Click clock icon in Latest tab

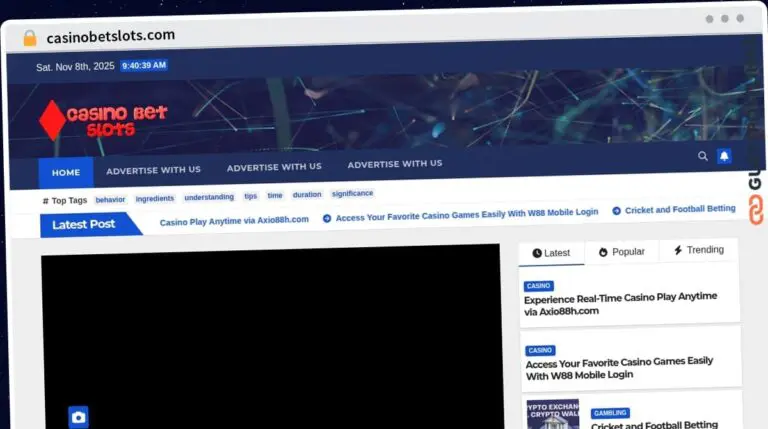pos(537,253)
